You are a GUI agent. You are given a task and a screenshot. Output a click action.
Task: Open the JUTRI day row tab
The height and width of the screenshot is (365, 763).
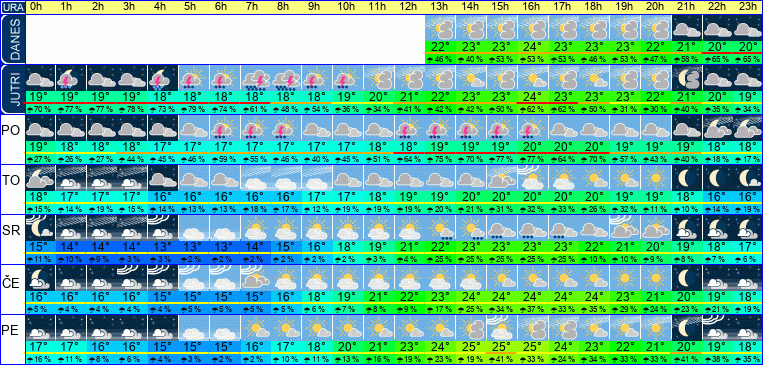tap(12, 89)
